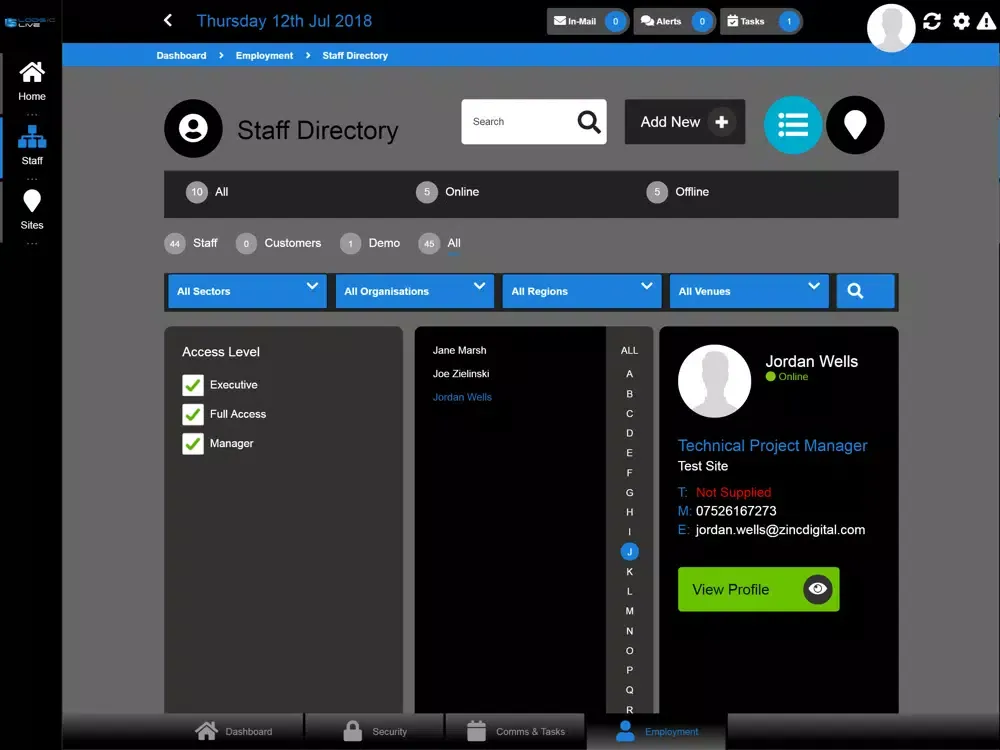
Task: Open the settings gear icon
Action: coord(961,21)
